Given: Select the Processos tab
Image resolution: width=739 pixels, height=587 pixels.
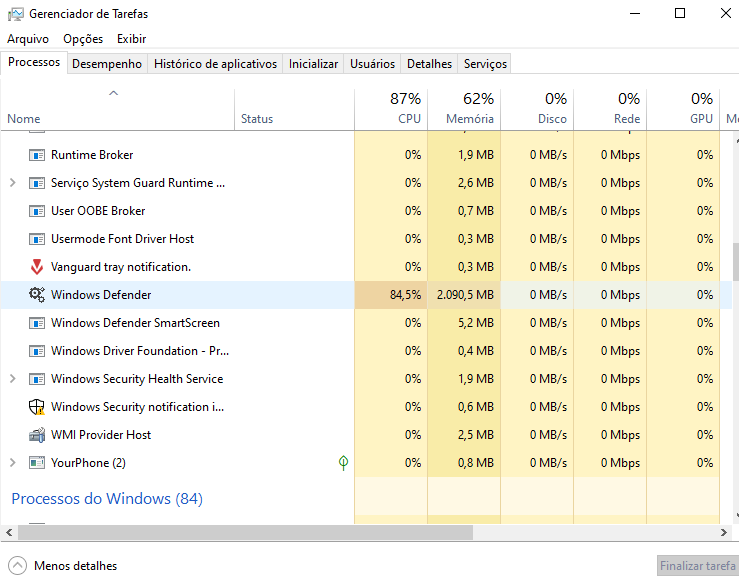Looking at the screenshot, I should click(34, 63).
